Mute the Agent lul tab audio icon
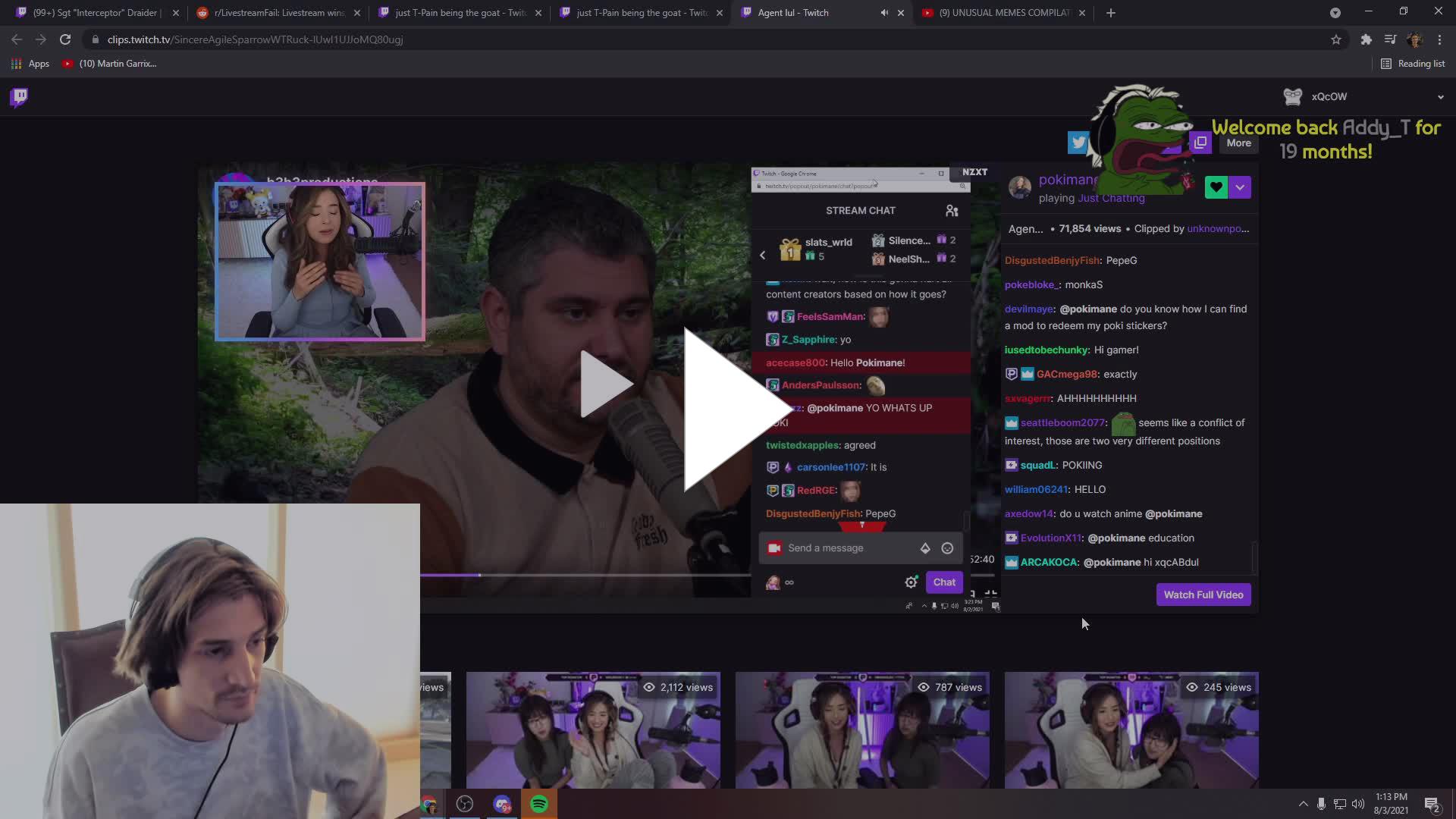Screen dimensions: 1456x819 pyautogui.click(x=884, y=13)
